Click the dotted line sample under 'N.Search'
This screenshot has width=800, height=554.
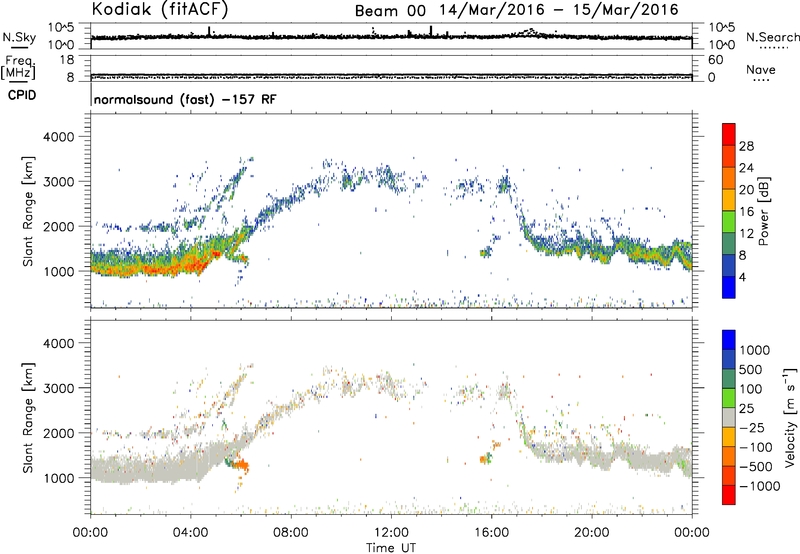click(x=772, y=48)
